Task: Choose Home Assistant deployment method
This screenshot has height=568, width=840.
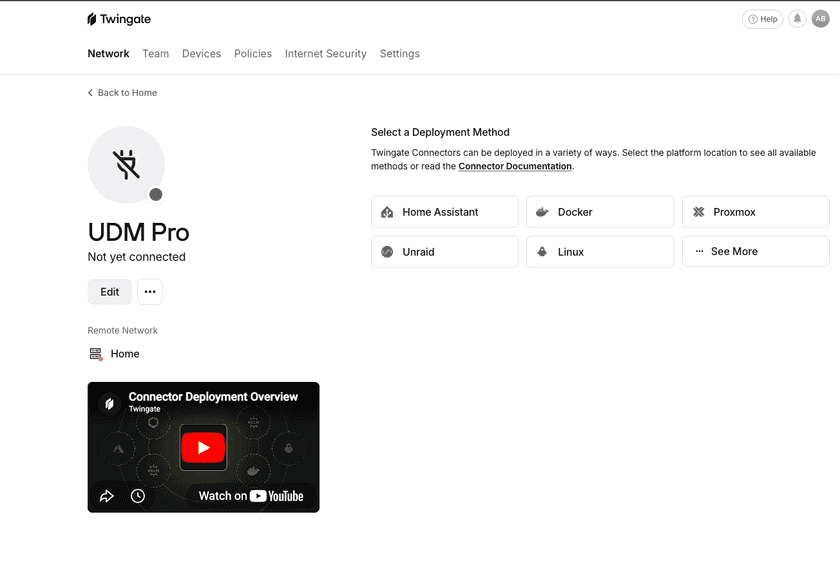Action: pyautogui.click(x=445, y=212)
